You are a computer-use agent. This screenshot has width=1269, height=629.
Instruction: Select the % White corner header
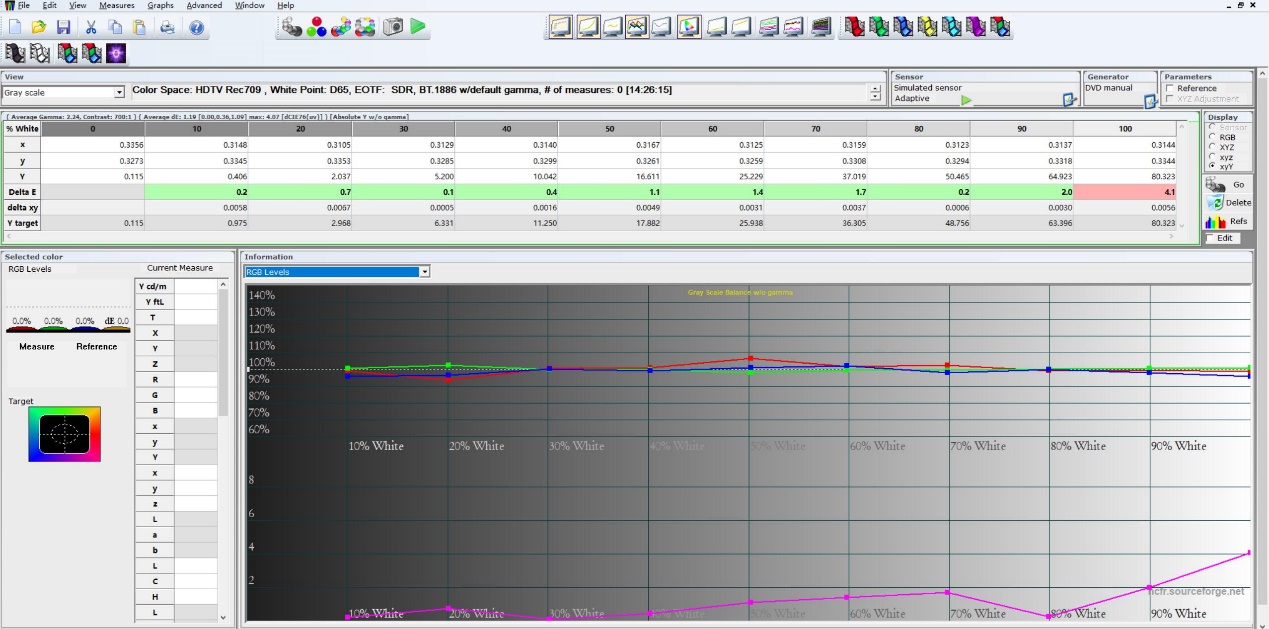coord(23,129)
